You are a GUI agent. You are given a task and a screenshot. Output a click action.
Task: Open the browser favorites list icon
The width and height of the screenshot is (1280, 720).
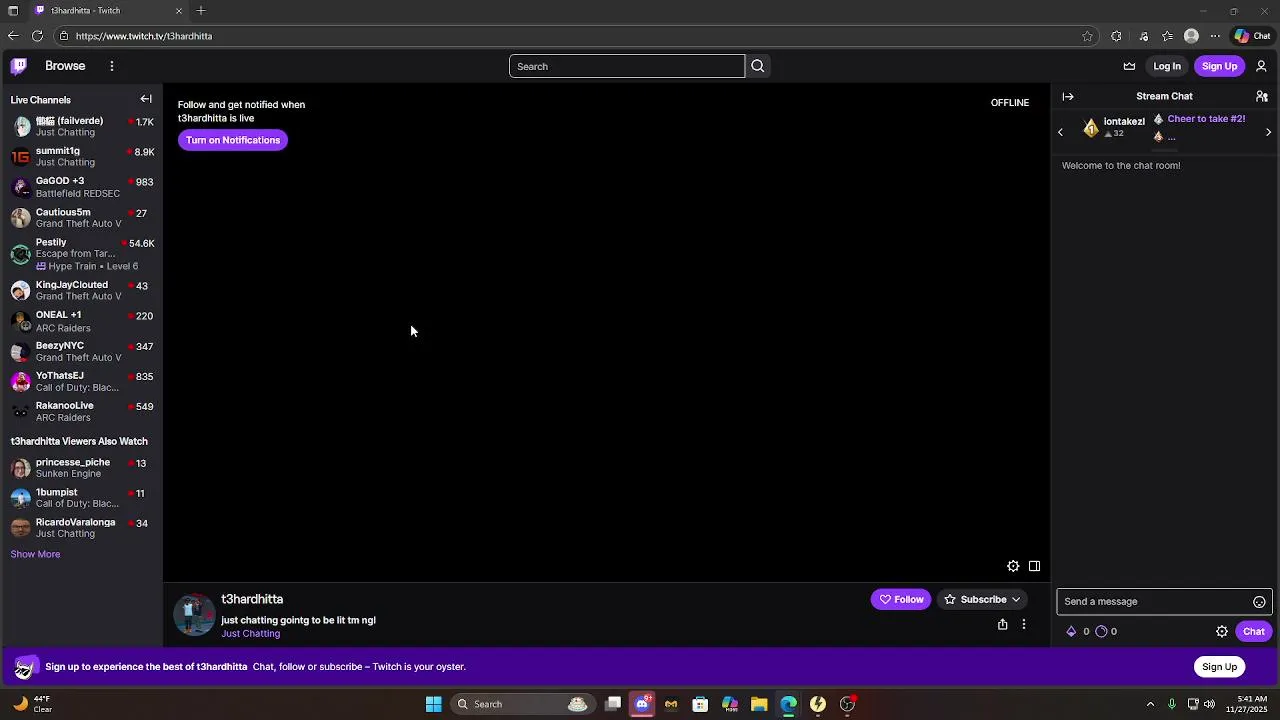(x=1167, y=36)
